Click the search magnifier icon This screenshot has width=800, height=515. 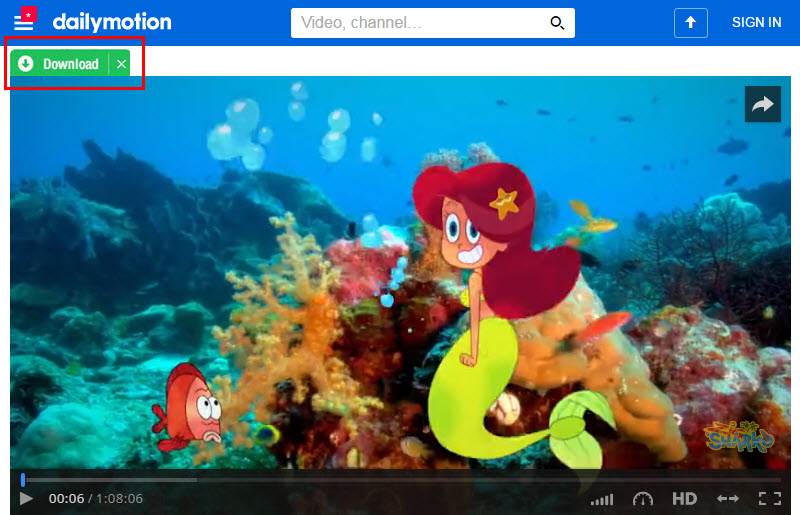coord(557,23)
